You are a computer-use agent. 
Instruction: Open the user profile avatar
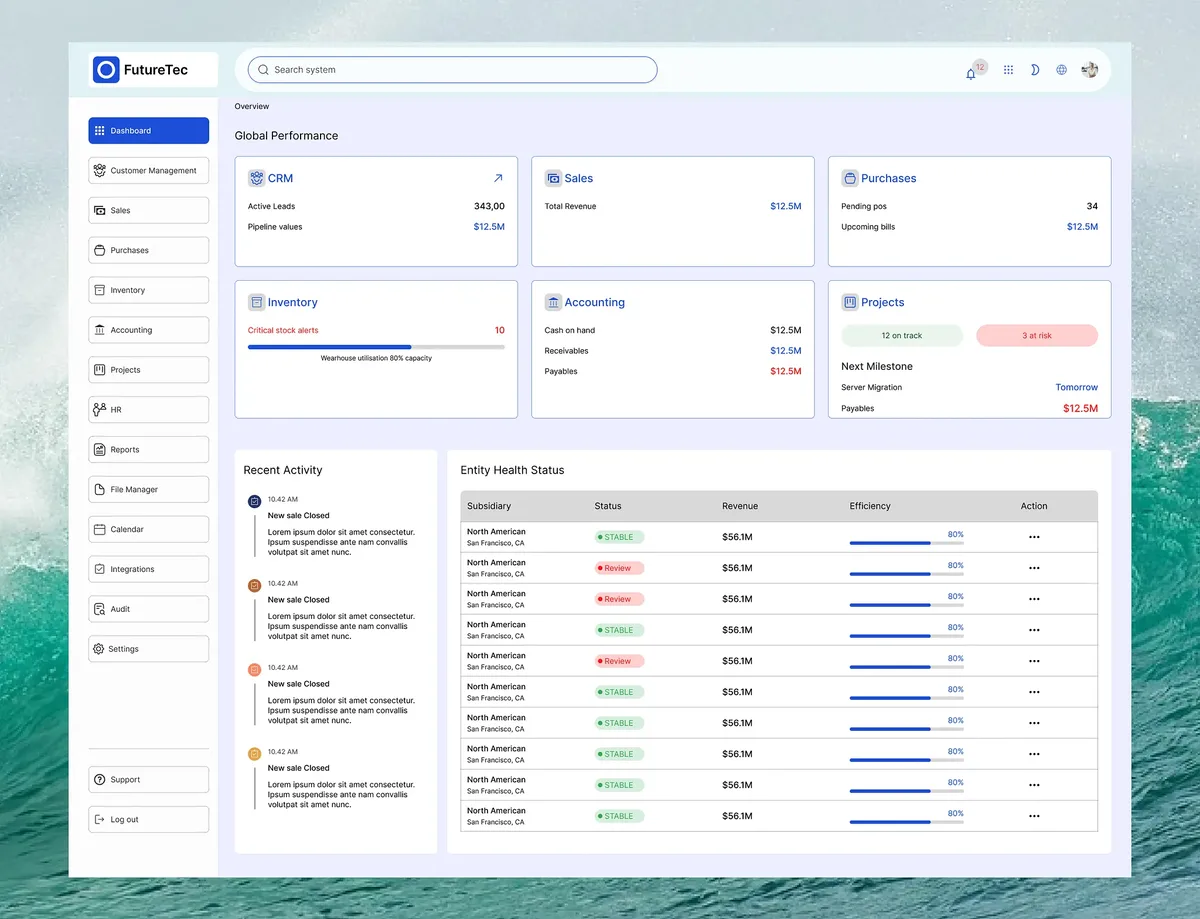click(x=1090, y=70)
